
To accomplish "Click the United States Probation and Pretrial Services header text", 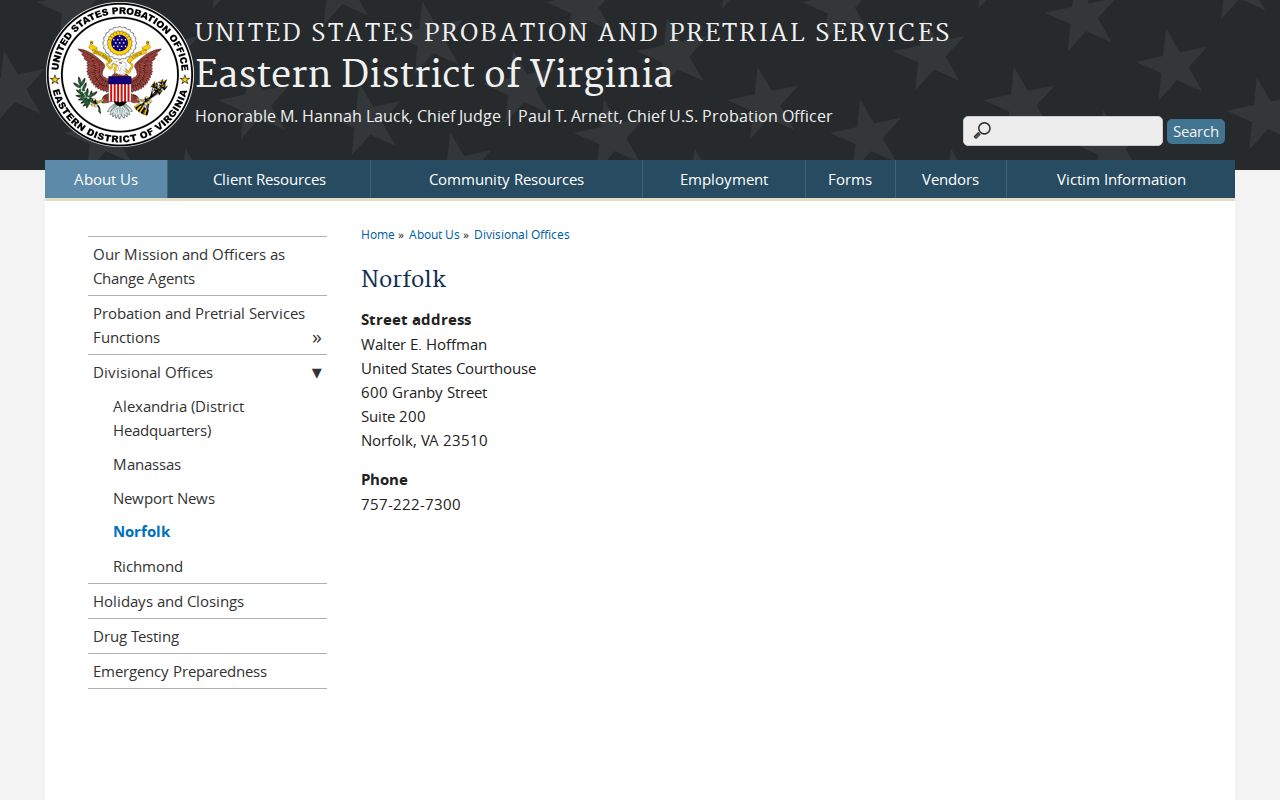I will point(572,33).
